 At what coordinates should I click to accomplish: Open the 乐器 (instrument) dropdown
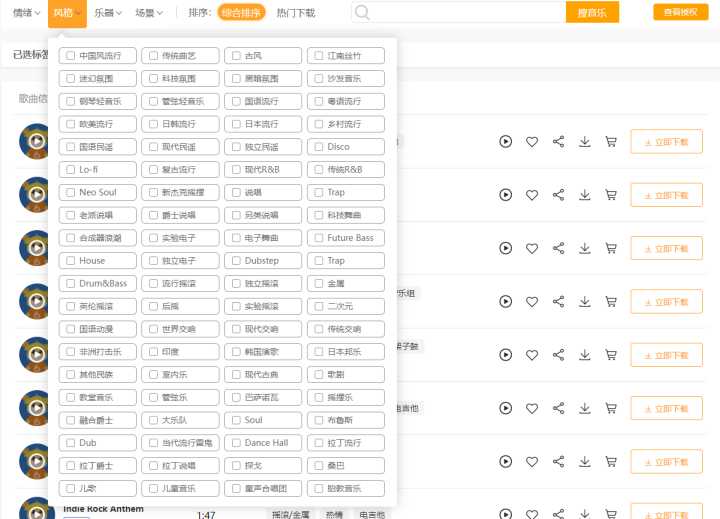pyautogui.click(x=108, y=13)
